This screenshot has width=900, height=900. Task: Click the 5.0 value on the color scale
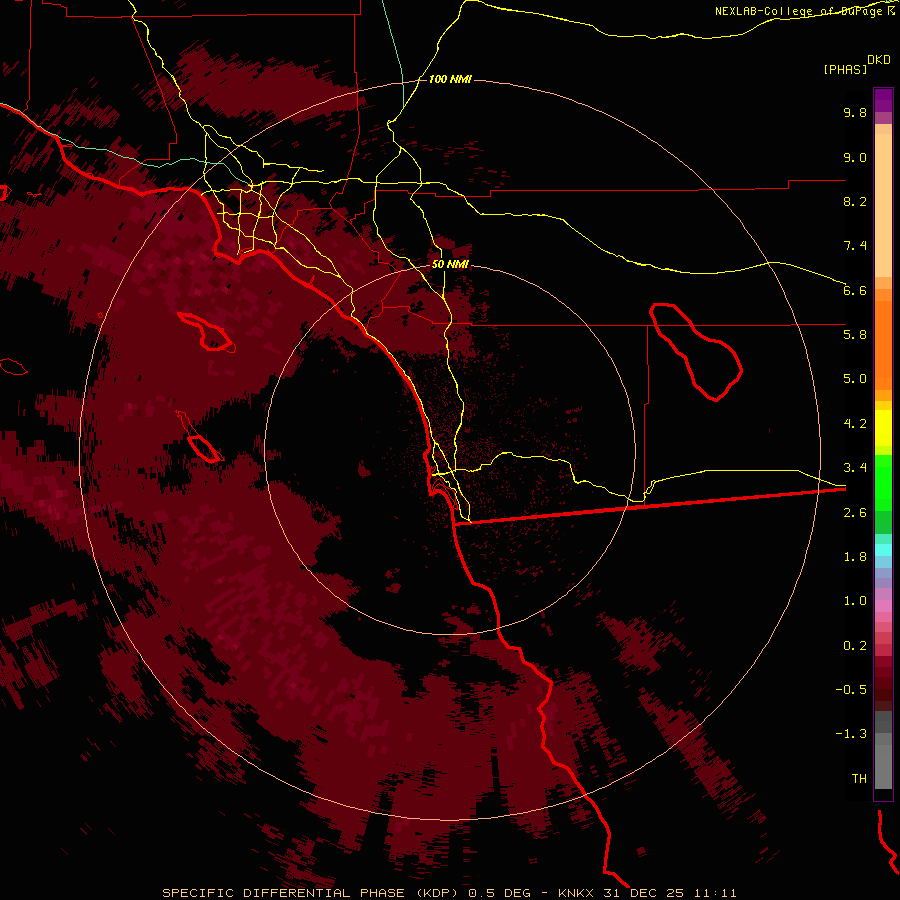pos(855,379)
